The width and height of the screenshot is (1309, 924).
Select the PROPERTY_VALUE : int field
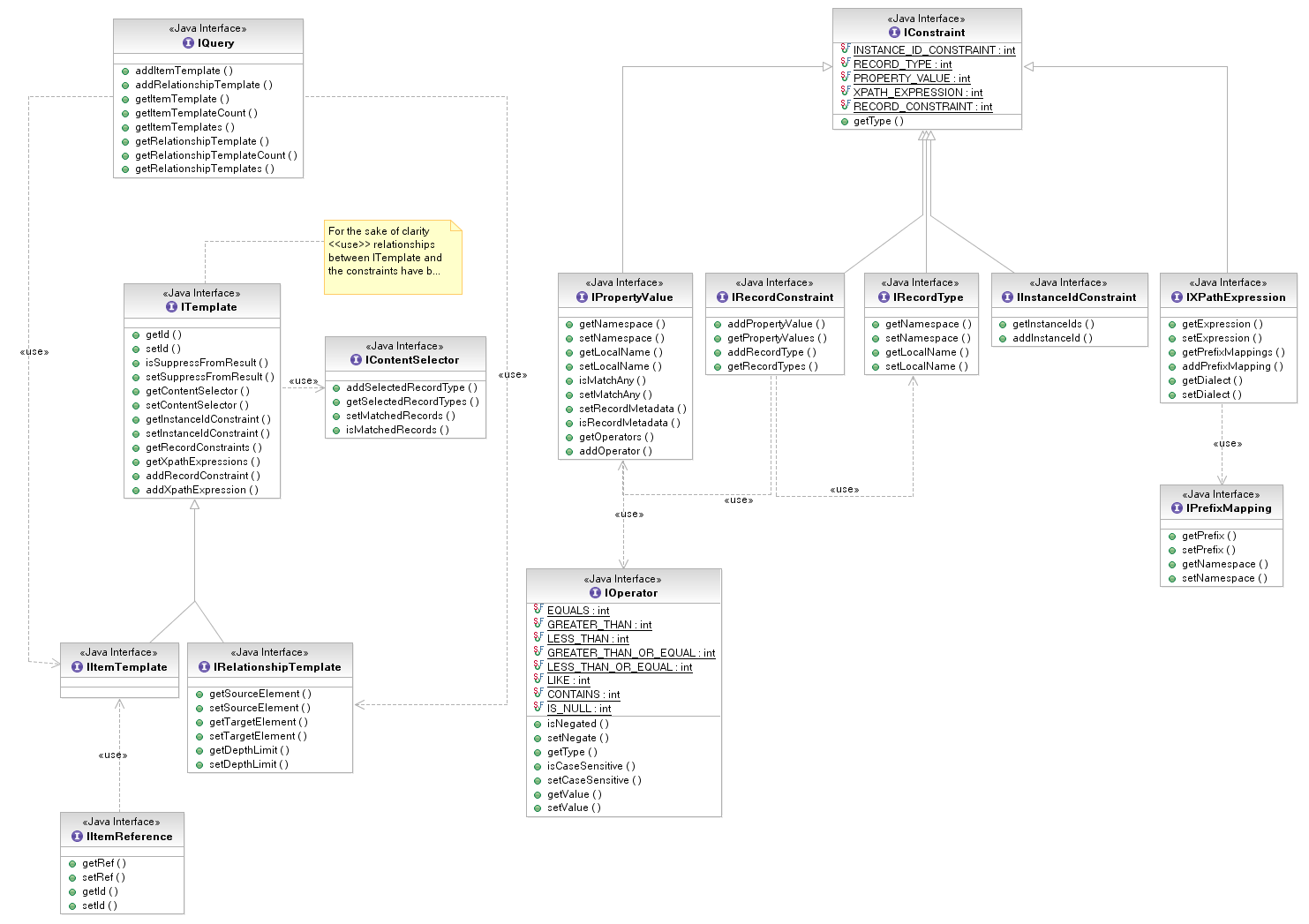click(912, 79)
